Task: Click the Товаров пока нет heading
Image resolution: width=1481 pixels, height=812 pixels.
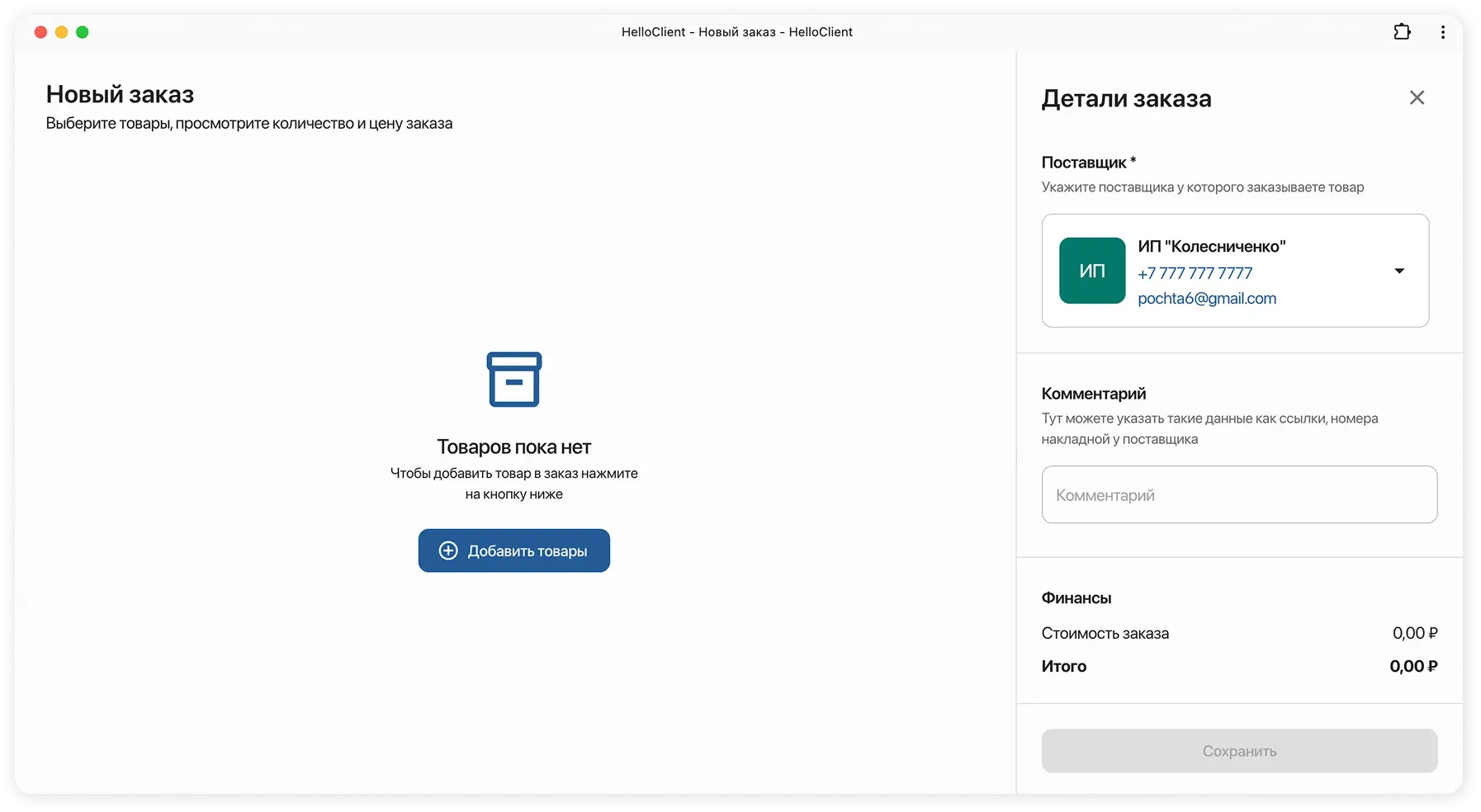Action: (513, 446)
